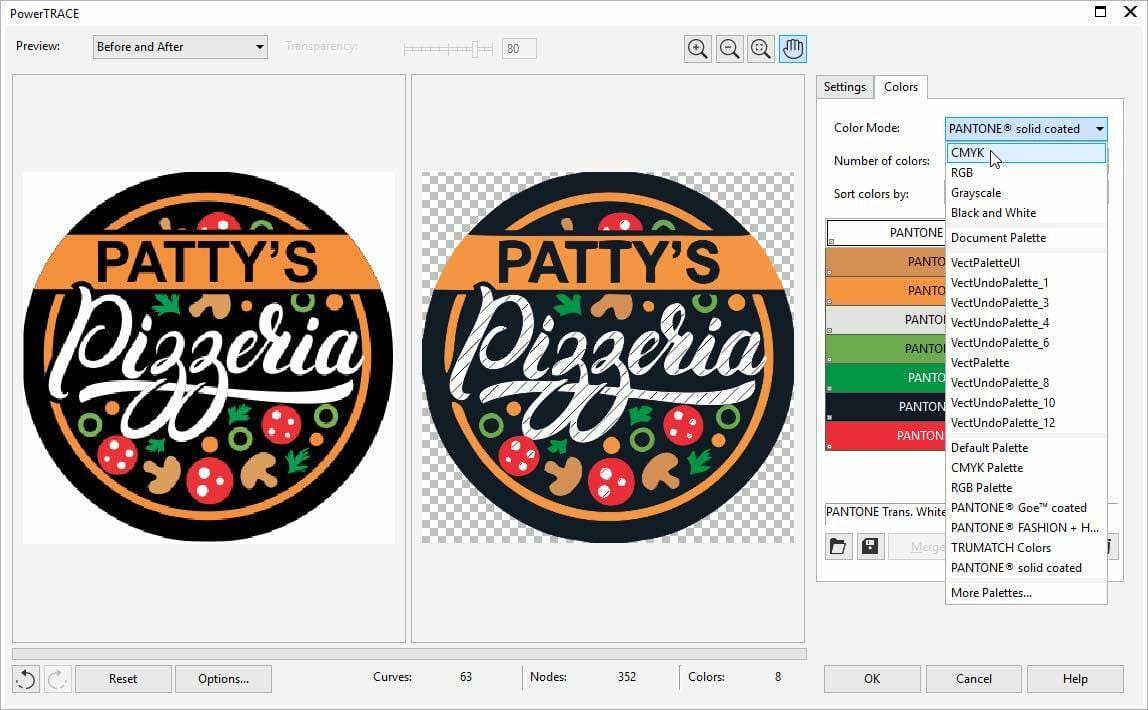Open the Options... dialog button

(x=223, y=679)
